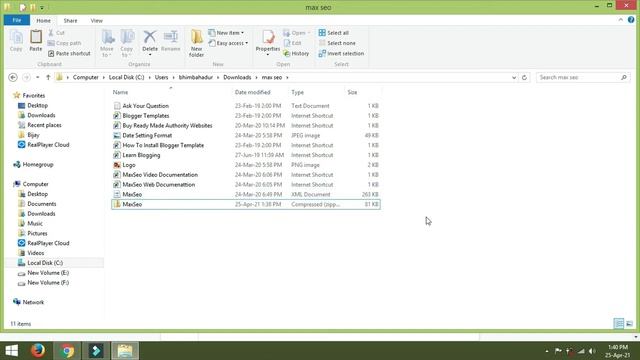Image resolution: width=640 pixels, height=360 pixels.
Task: Click the Up one level arrow
Action: [x=48, y=77]
